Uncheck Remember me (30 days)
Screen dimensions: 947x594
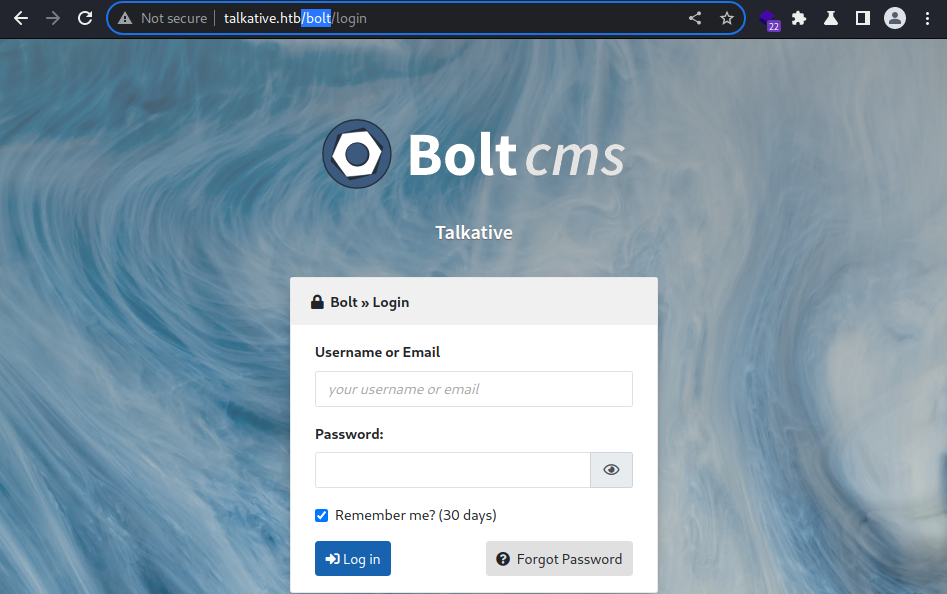[321, 515]
